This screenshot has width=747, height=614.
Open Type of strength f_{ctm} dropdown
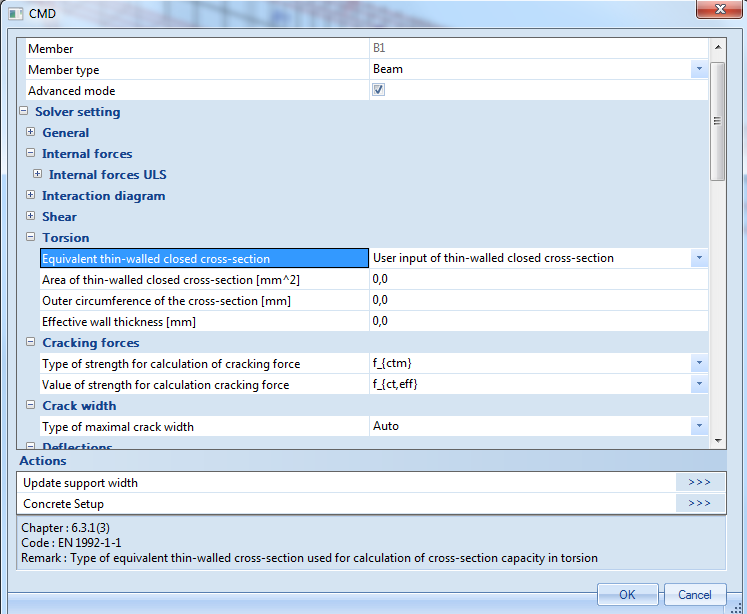tap(699, 363)
